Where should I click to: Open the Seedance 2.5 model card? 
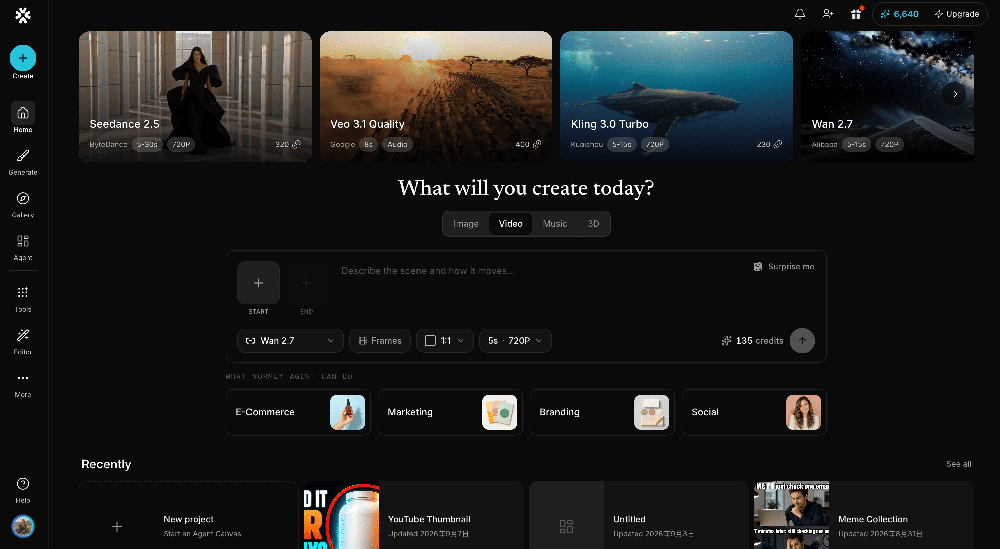click(x=195, y=96)
